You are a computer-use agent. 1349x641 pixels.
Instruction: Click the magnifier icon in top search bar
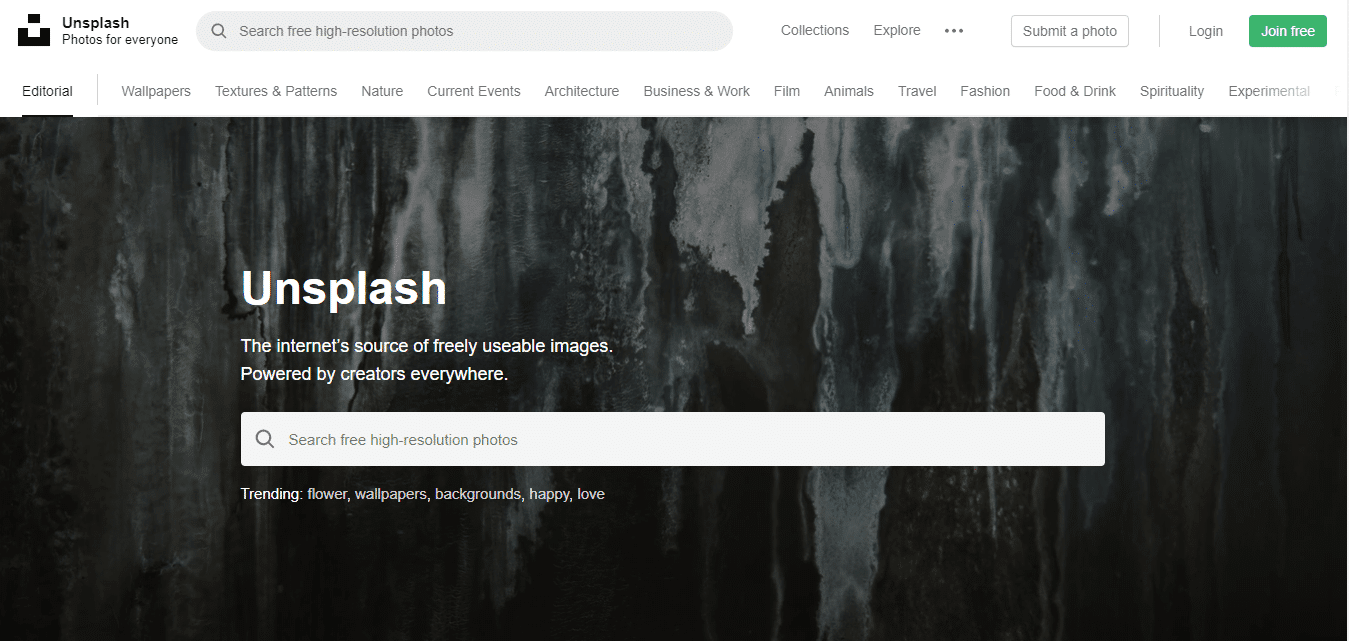pos(219,31)
